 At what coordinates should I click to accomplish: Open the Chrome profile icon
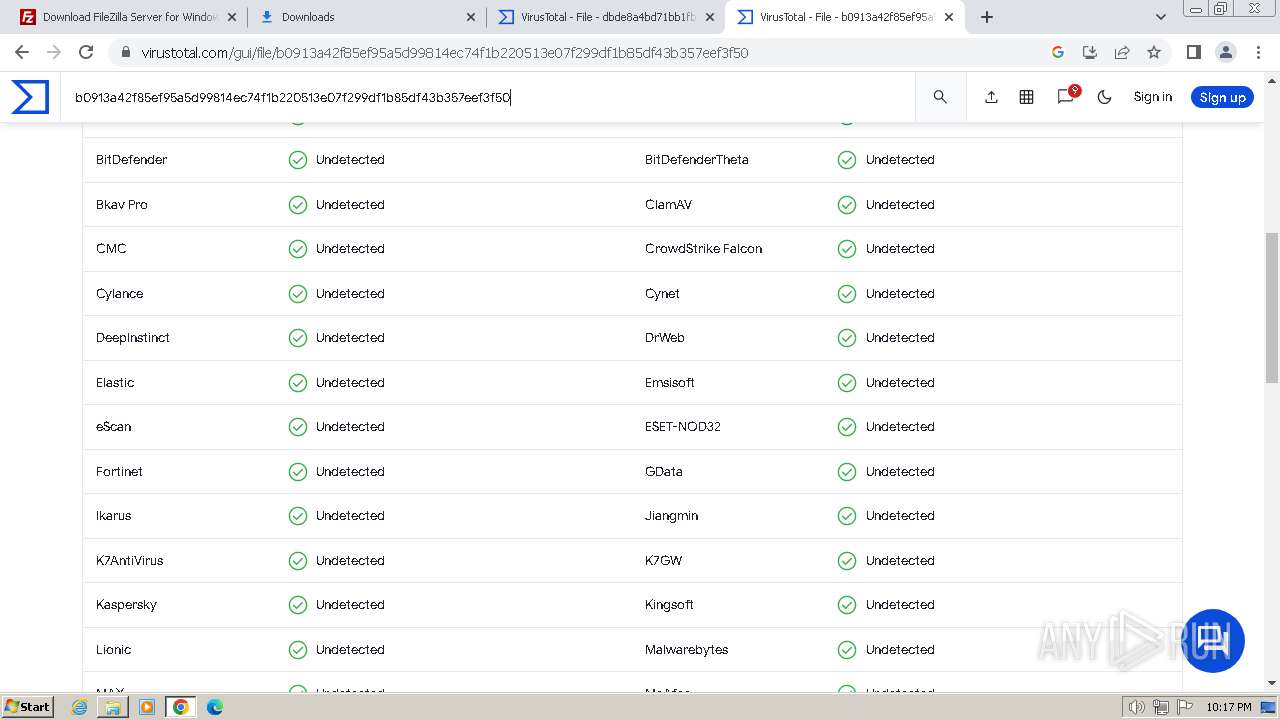tap(1225, 52)
